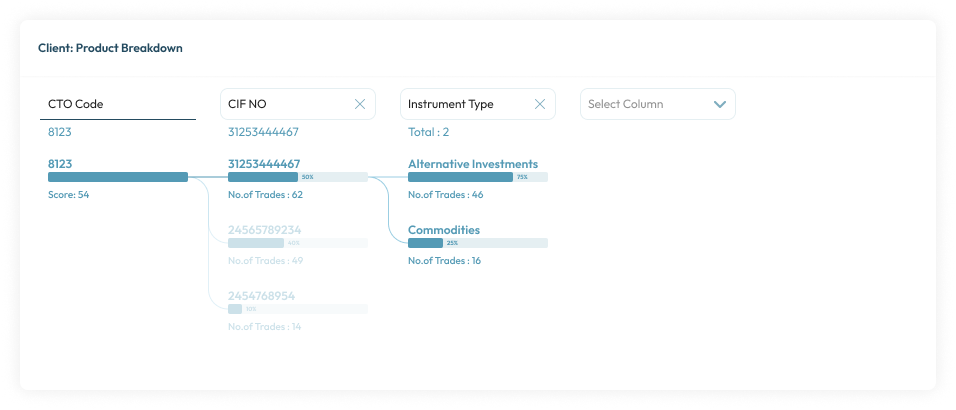Click the 75% Alternative Investments bar
This screenshot has width=956, height=410.
coord(478,177)
